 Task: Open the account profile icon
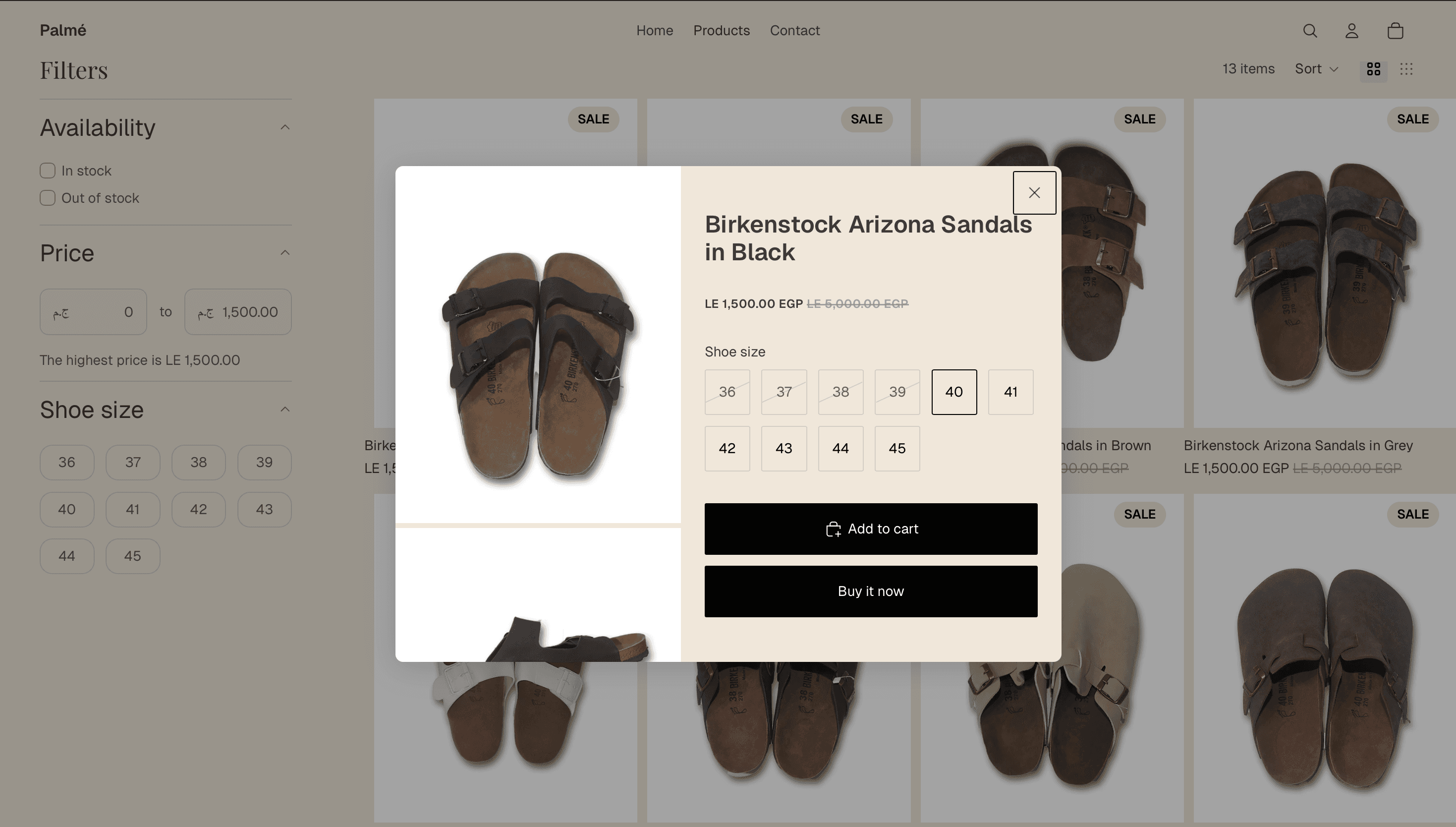1351,31
